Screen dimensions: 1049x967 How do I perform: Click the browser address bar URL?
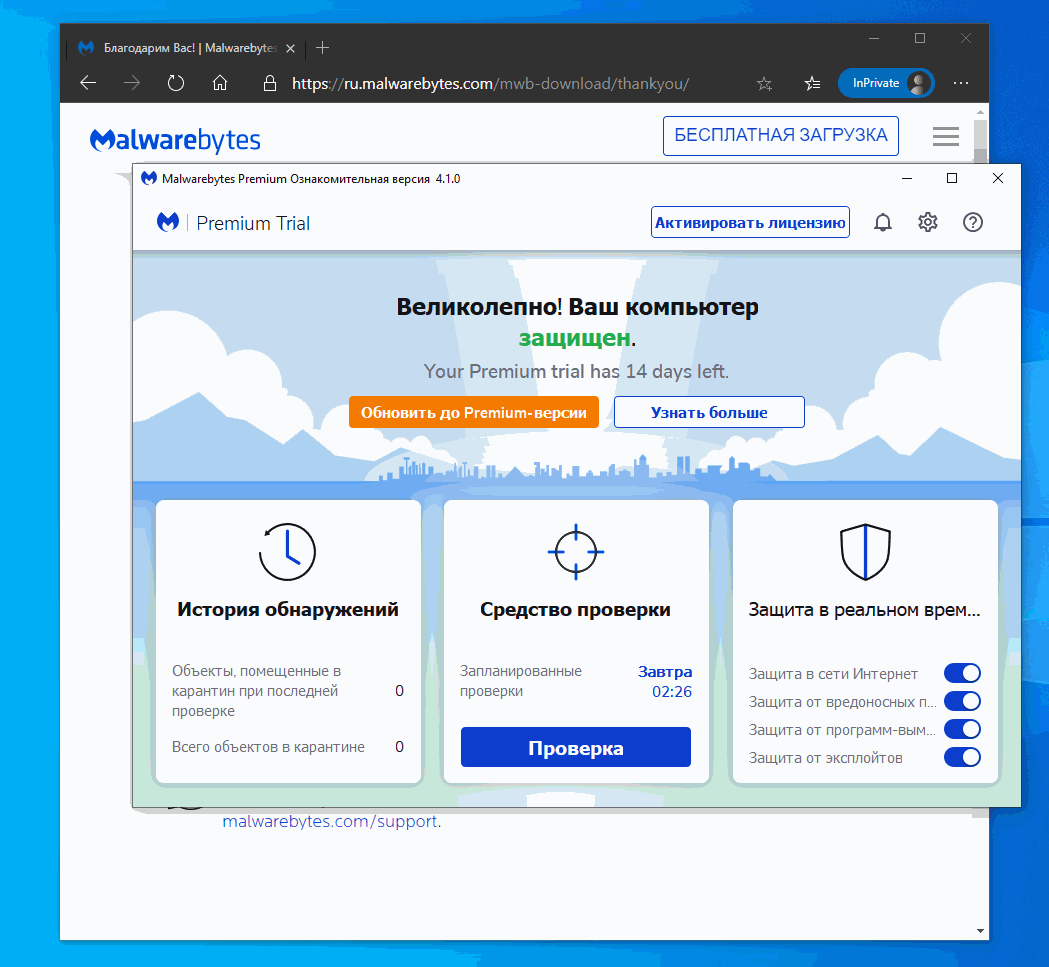(490, 84)
